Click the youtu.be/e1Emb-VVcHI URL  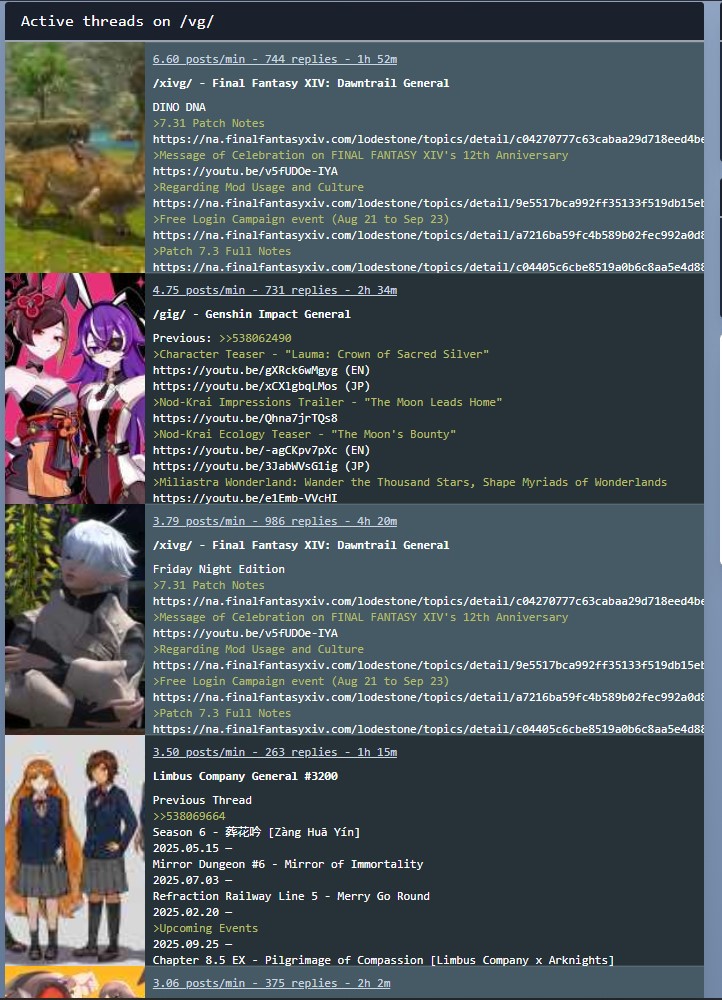point(246,498)
